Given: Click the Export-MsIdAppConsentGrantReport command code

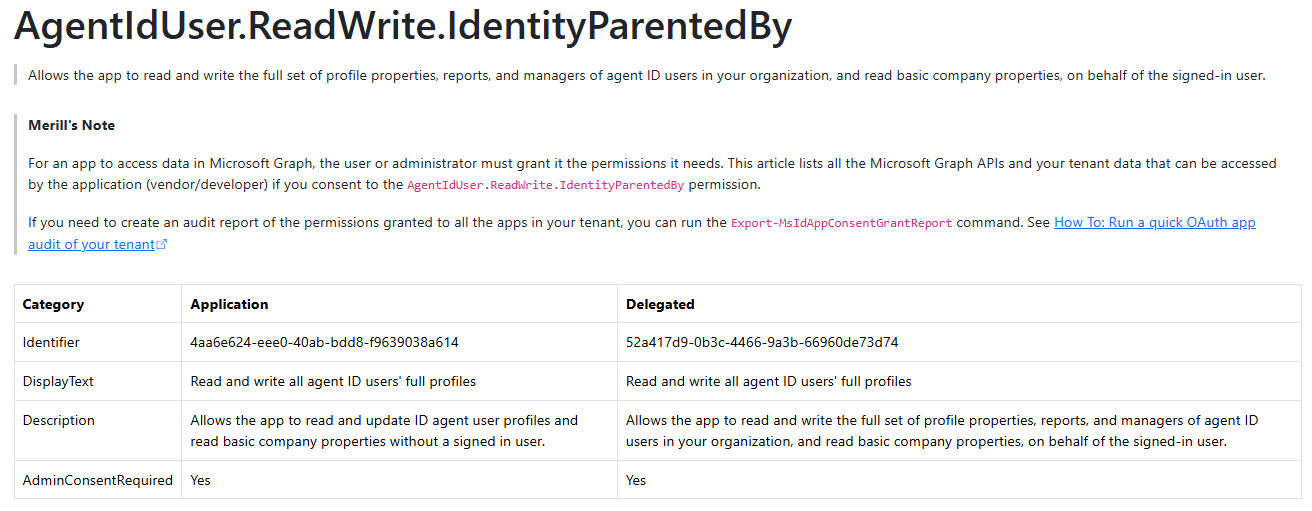Looking at the screenshot, I should (841, 223).
